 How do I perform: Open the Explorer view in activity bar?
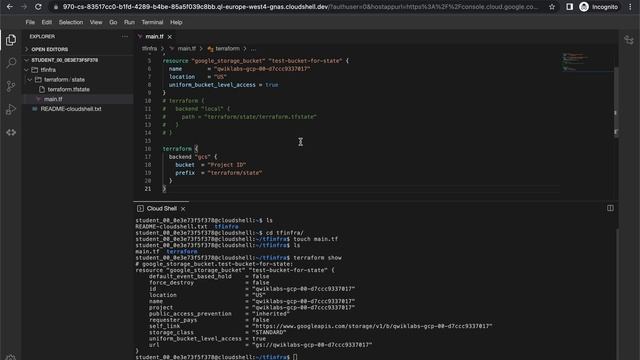pos(11,40)
